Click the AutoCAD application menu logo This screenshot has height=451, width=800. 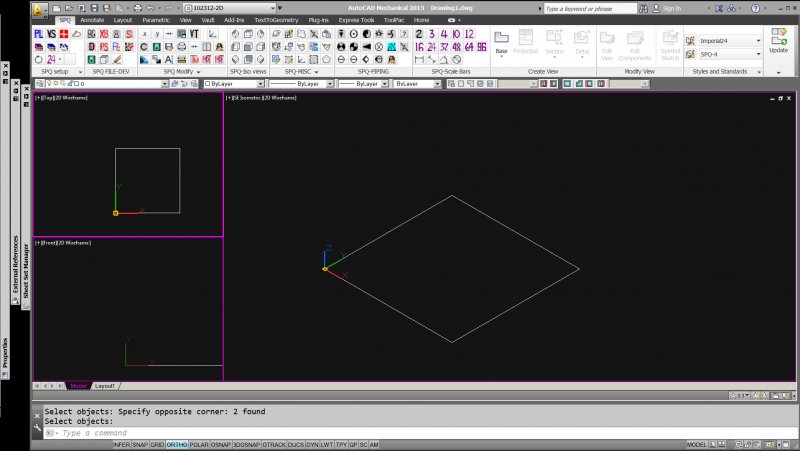coord(39,9)
